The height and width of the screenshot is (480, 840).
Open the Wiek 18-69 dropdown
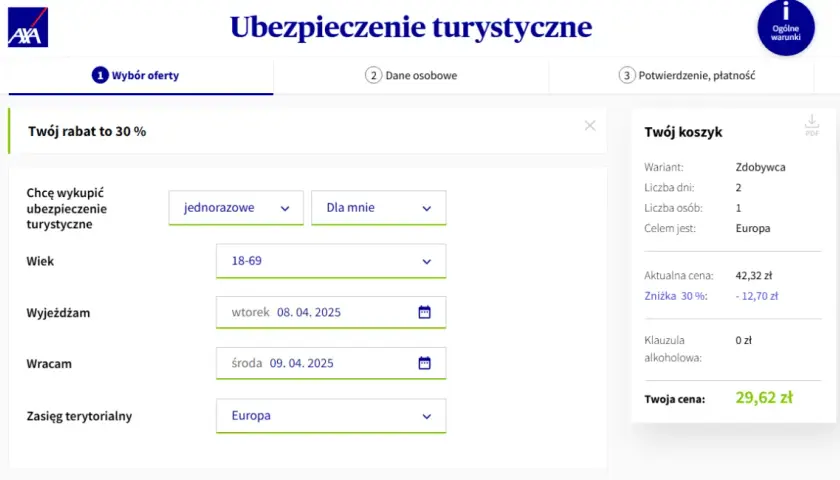click(331, 261)
